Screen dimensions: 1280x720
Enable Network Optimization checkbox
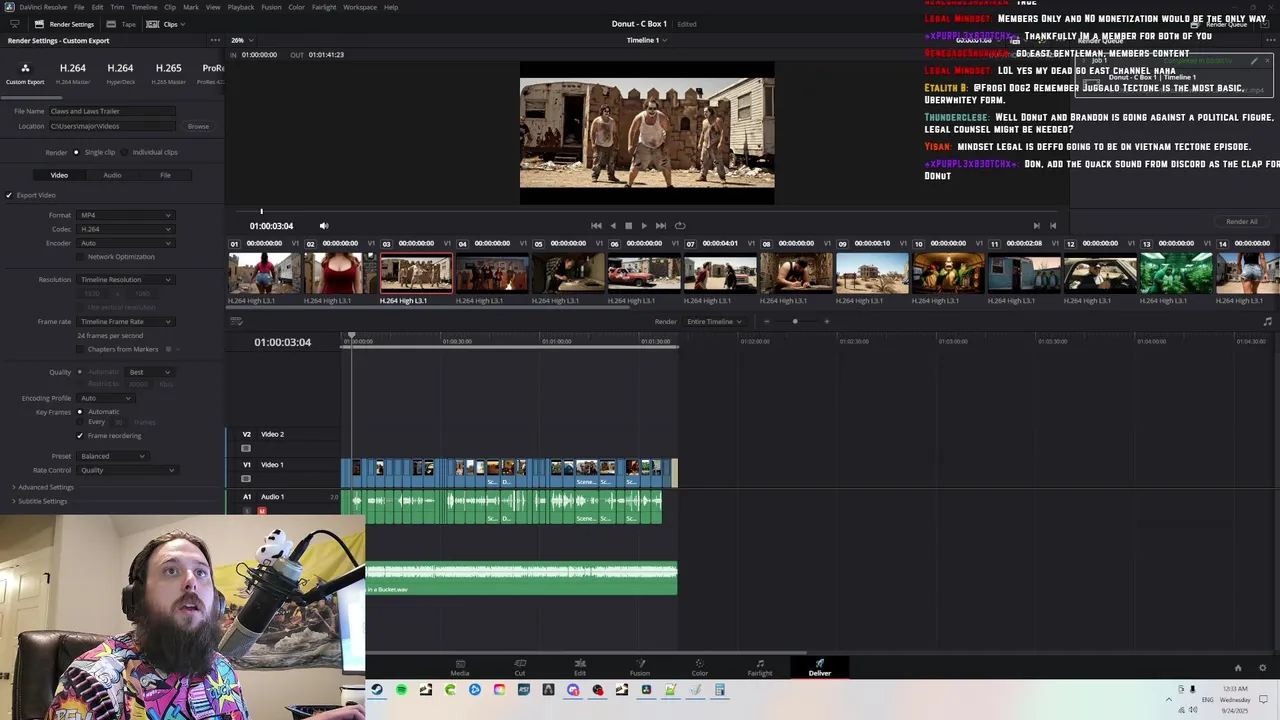click(x=82, y=257)
